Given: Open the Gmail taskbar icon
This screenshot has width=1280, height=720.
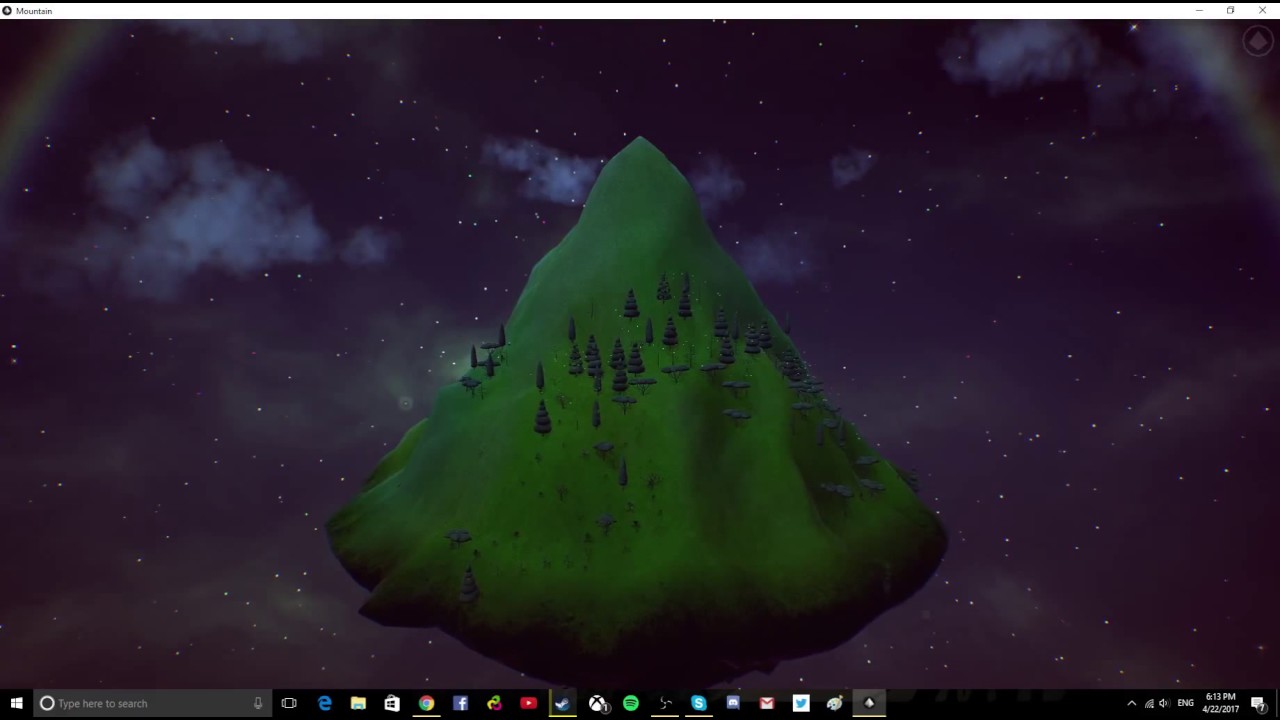Looking at the screenshot, I should (767, 703).
